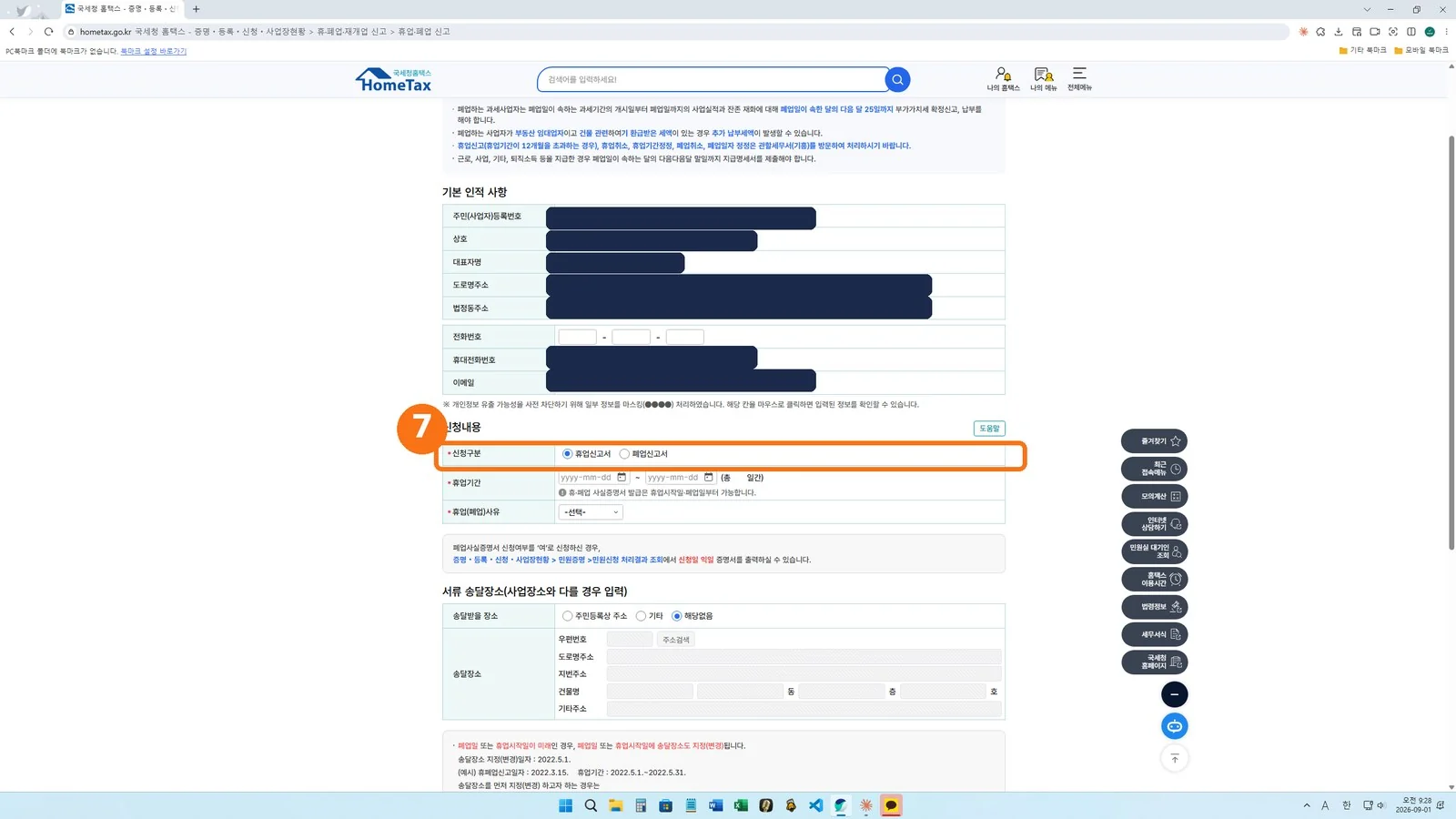The width and height of the screenshot is (1456, 819).
Task: Open Excel from the taskbar
Action: (741, 805)
